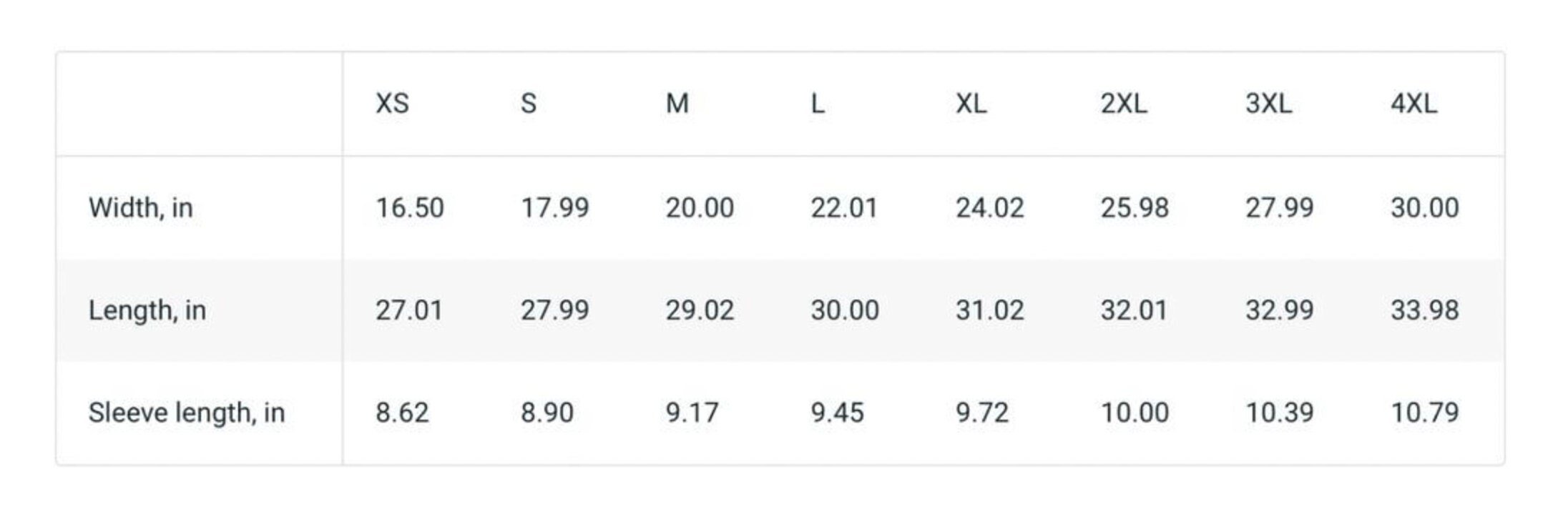Click the Width, in row label

click(x=141, y=208)
